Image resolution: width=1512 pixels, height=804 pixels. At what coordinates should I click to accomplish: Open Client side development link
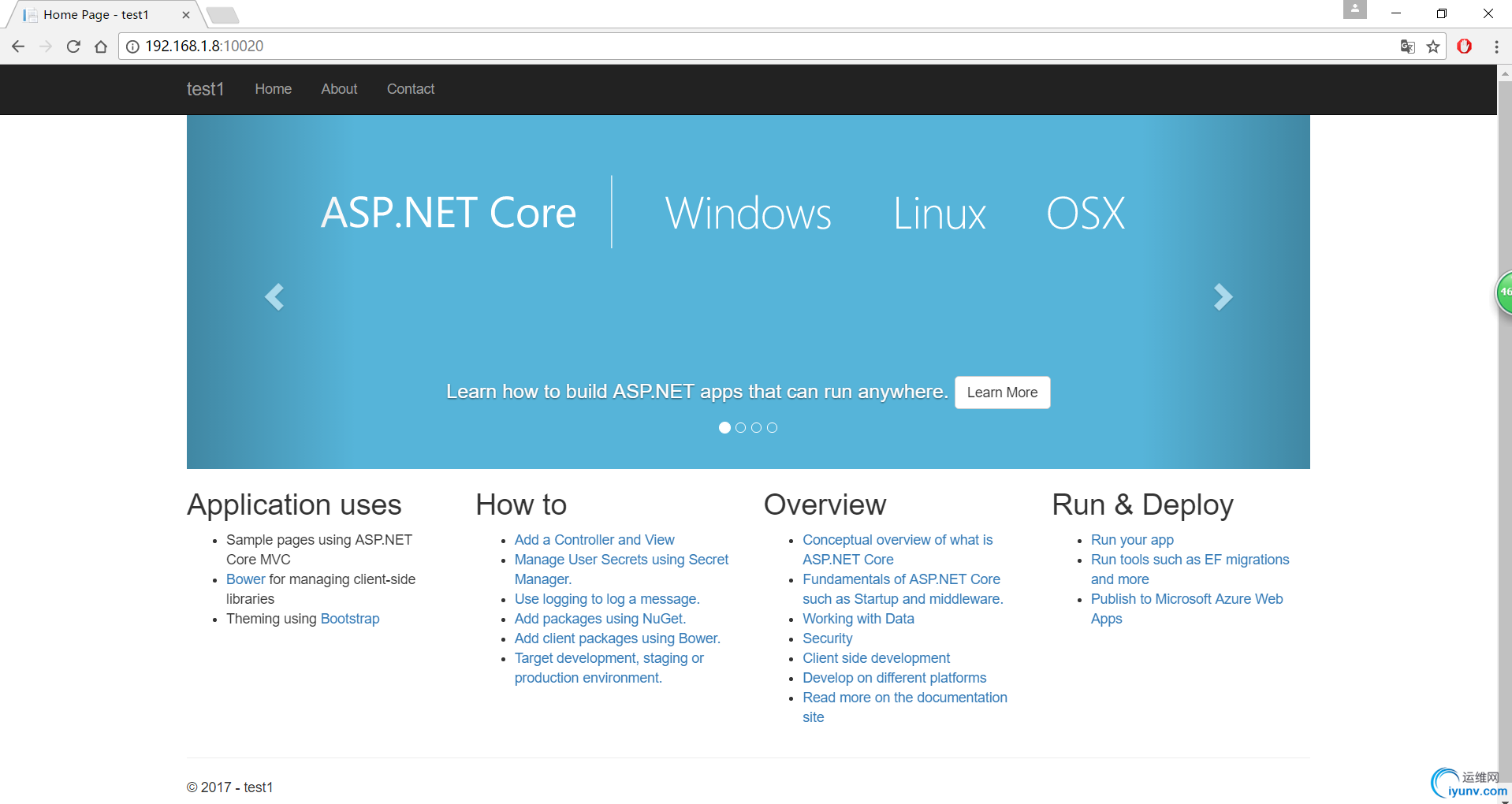(x=876, y=658)
